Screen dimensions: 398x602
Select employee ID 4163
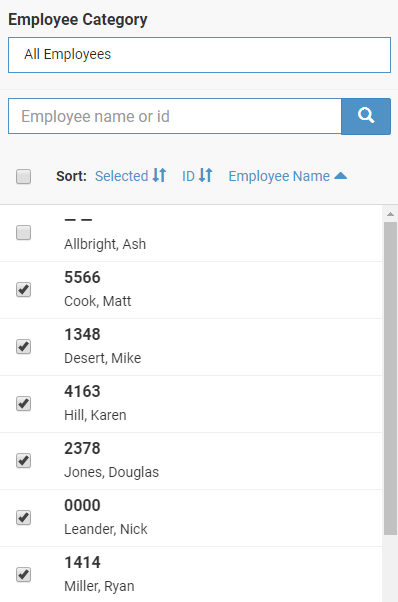tap(82, 391)
